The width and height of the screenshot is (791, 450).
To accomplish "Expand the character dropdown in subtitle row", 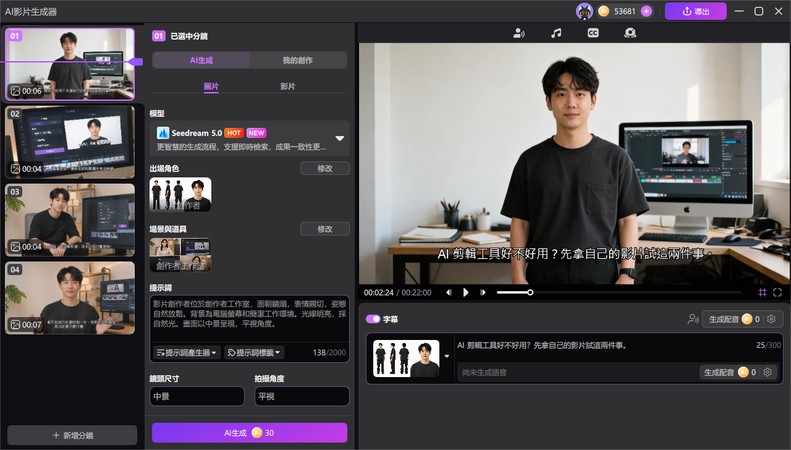I will click(x=446, y=356).
